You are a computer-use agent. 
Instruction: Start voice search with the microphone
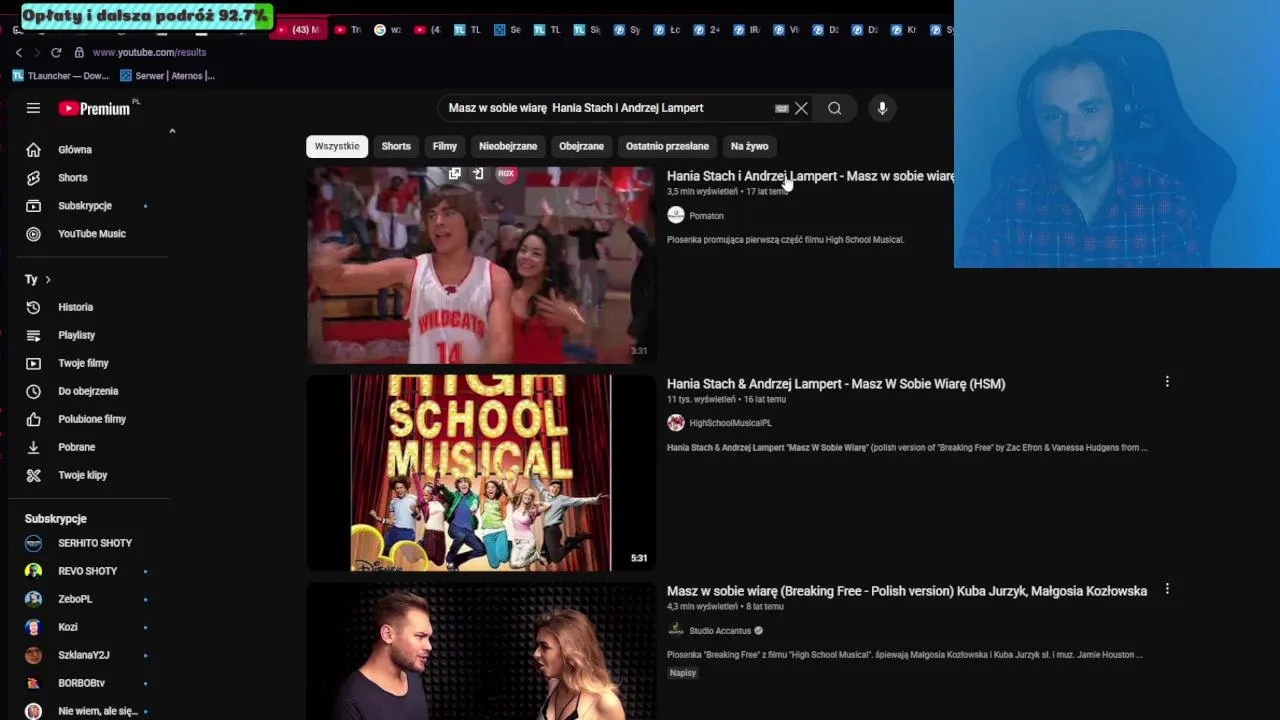[882, 108]
